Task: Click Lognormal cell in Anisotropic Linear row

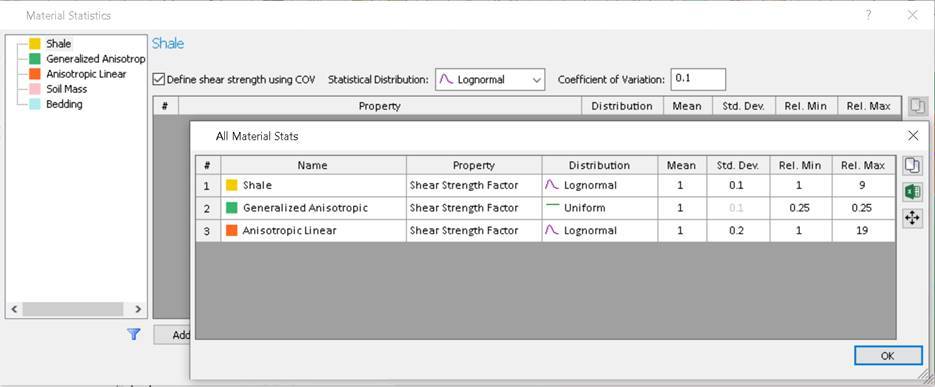Action: pos(599,231)
